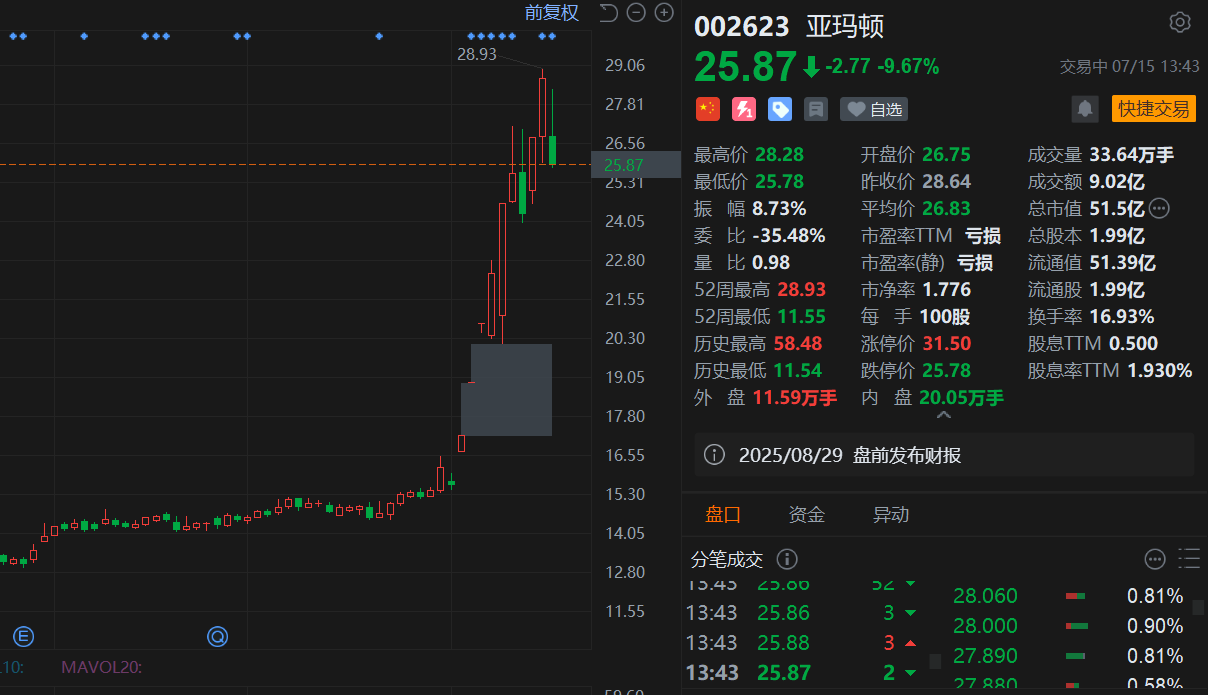Click the stock name 亚玛顿
This screenshot has height=695, width=1208.
pos(846,26)
